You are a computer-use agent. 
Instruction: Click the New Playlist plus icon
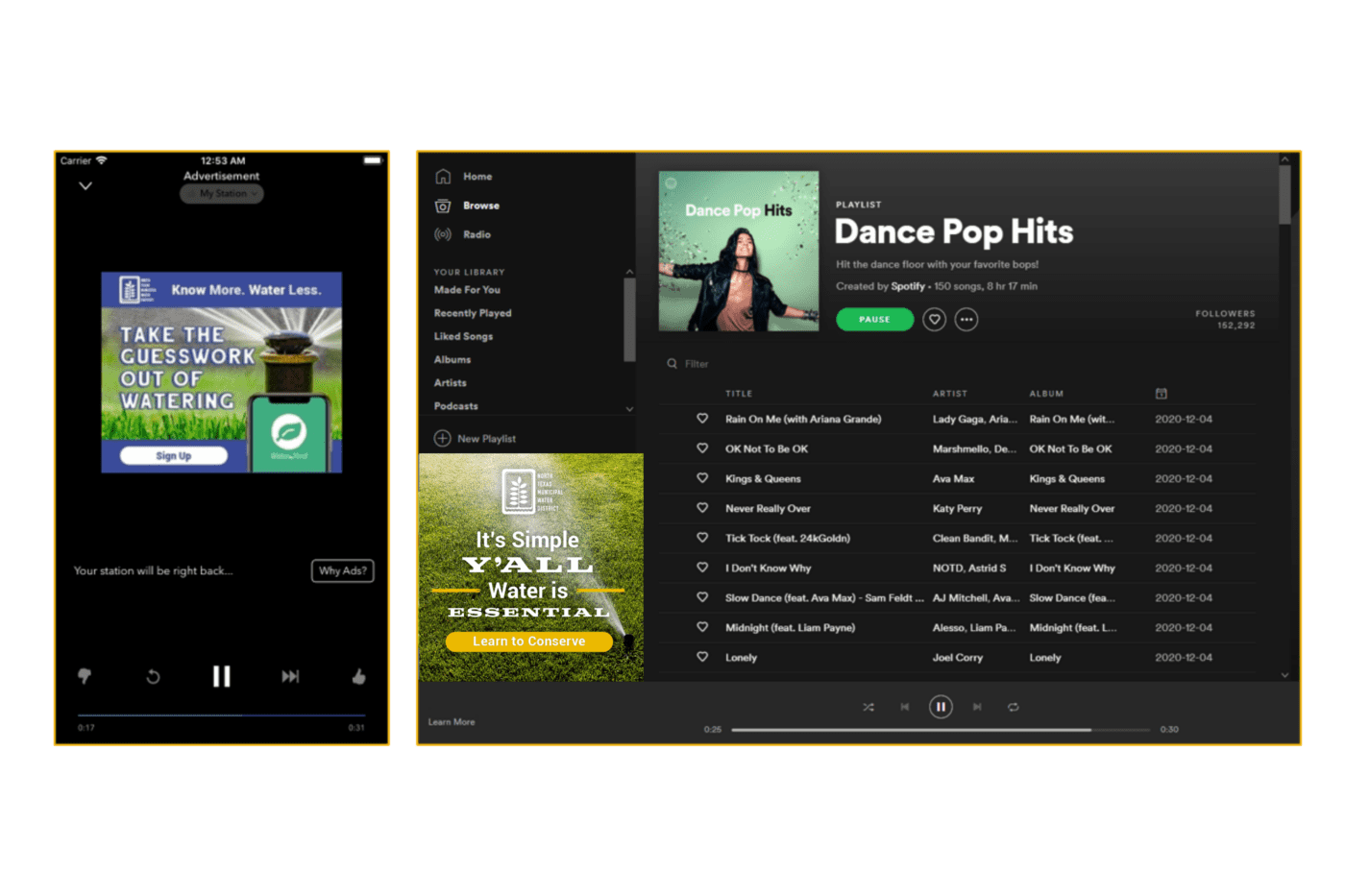[x=442, y=438]
